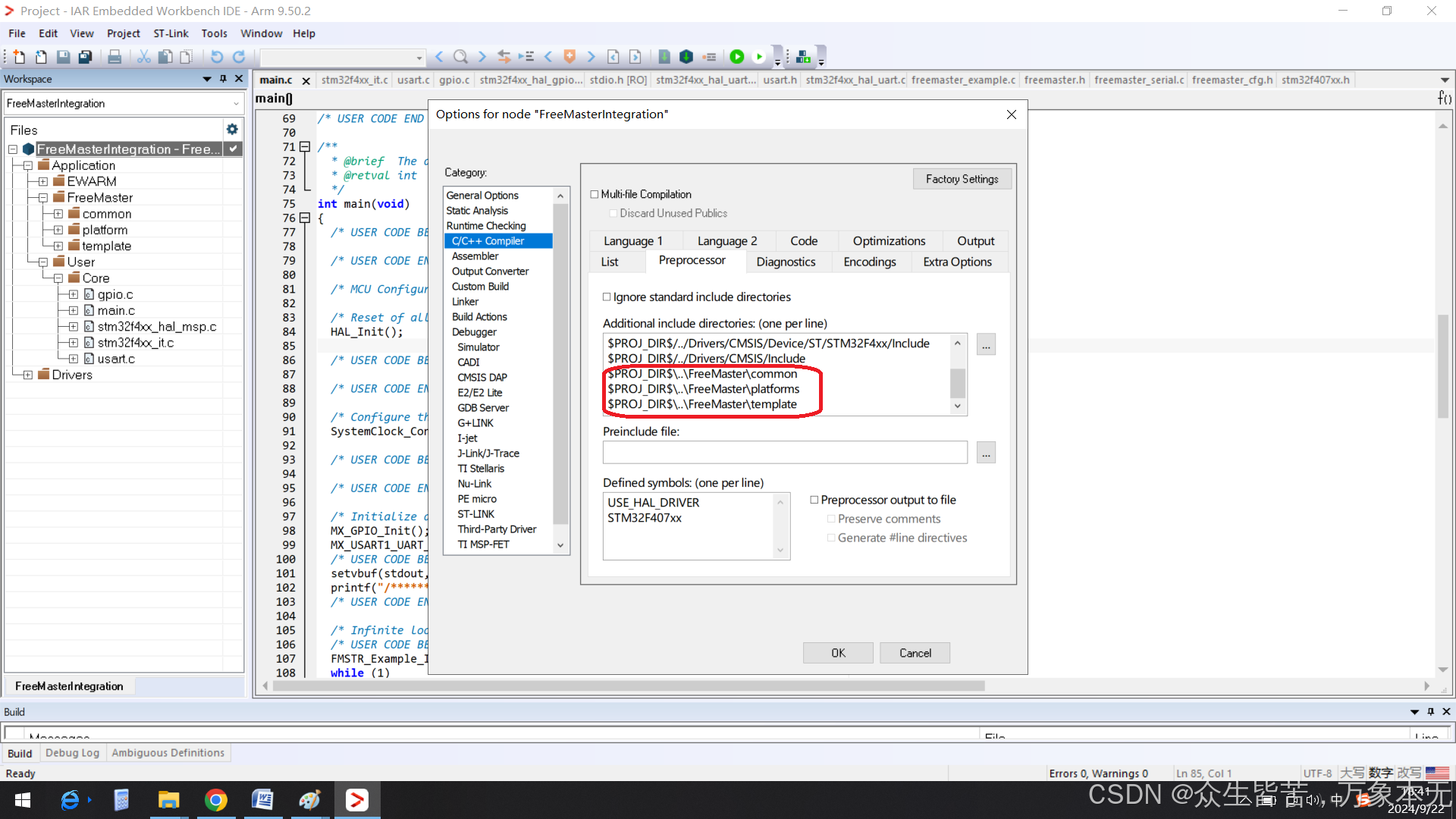
Task: Start a Download and Debug session
Action: point(737,56)
